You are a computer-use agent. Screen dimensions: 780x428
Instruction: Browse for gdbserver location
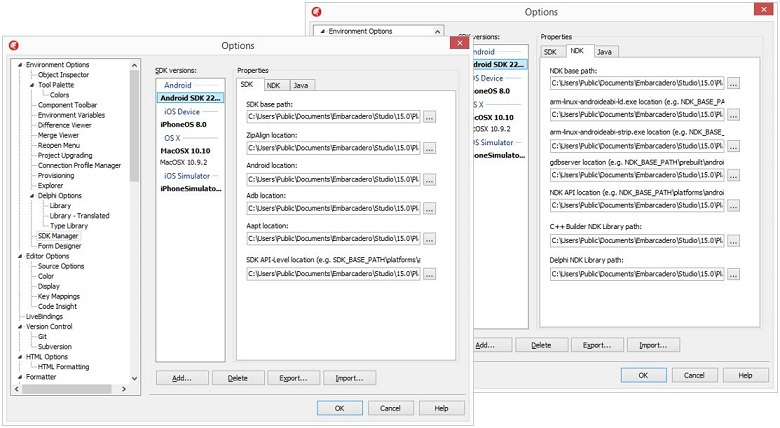pyautogui.click(x=733, y=175)
